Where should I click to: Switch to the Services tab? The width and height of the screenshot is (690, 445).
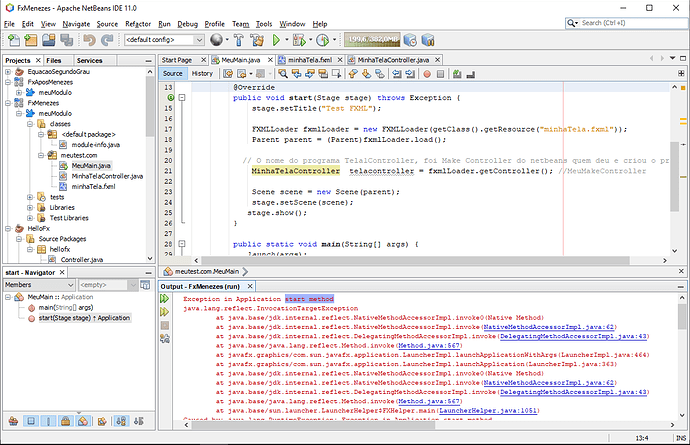point(89,60)
